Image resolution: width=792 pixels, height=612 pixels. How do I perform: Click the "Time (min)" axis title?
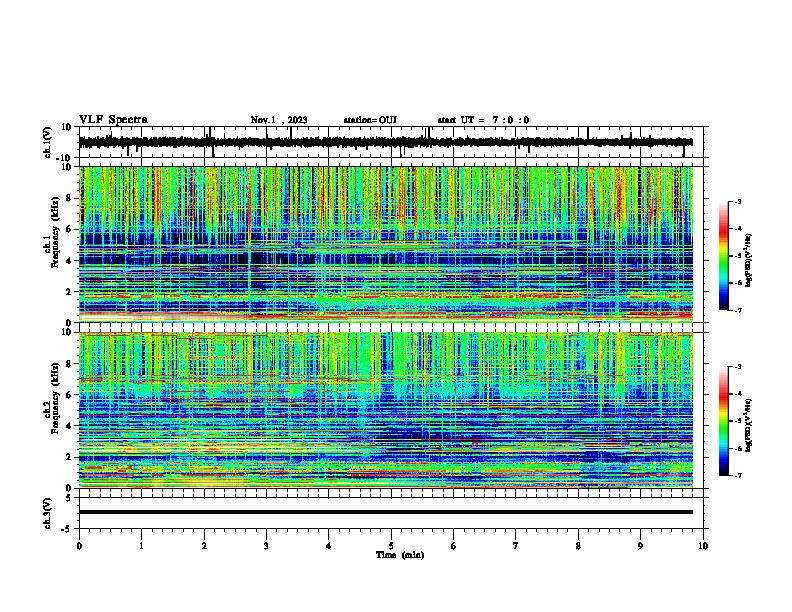click(x=400, y=555)
